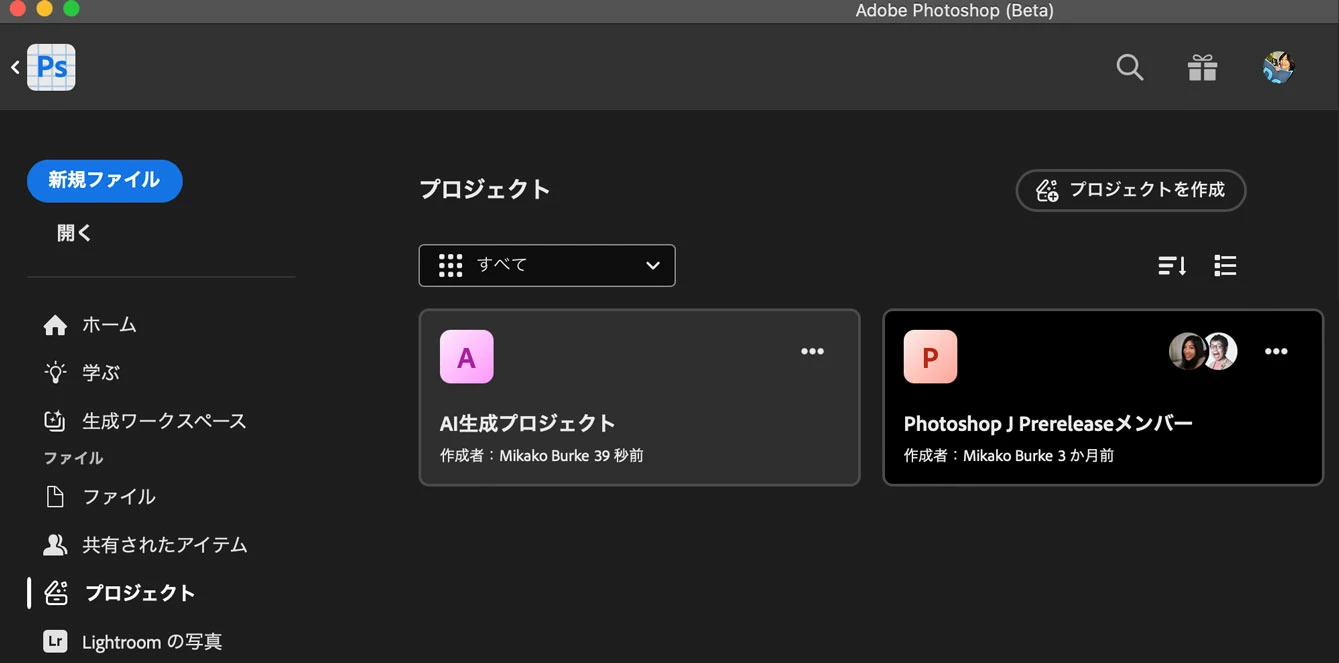The image size is (1339, 663).
Task: Open more options on Photoshop J Prerelease card
Action: 1276,351
